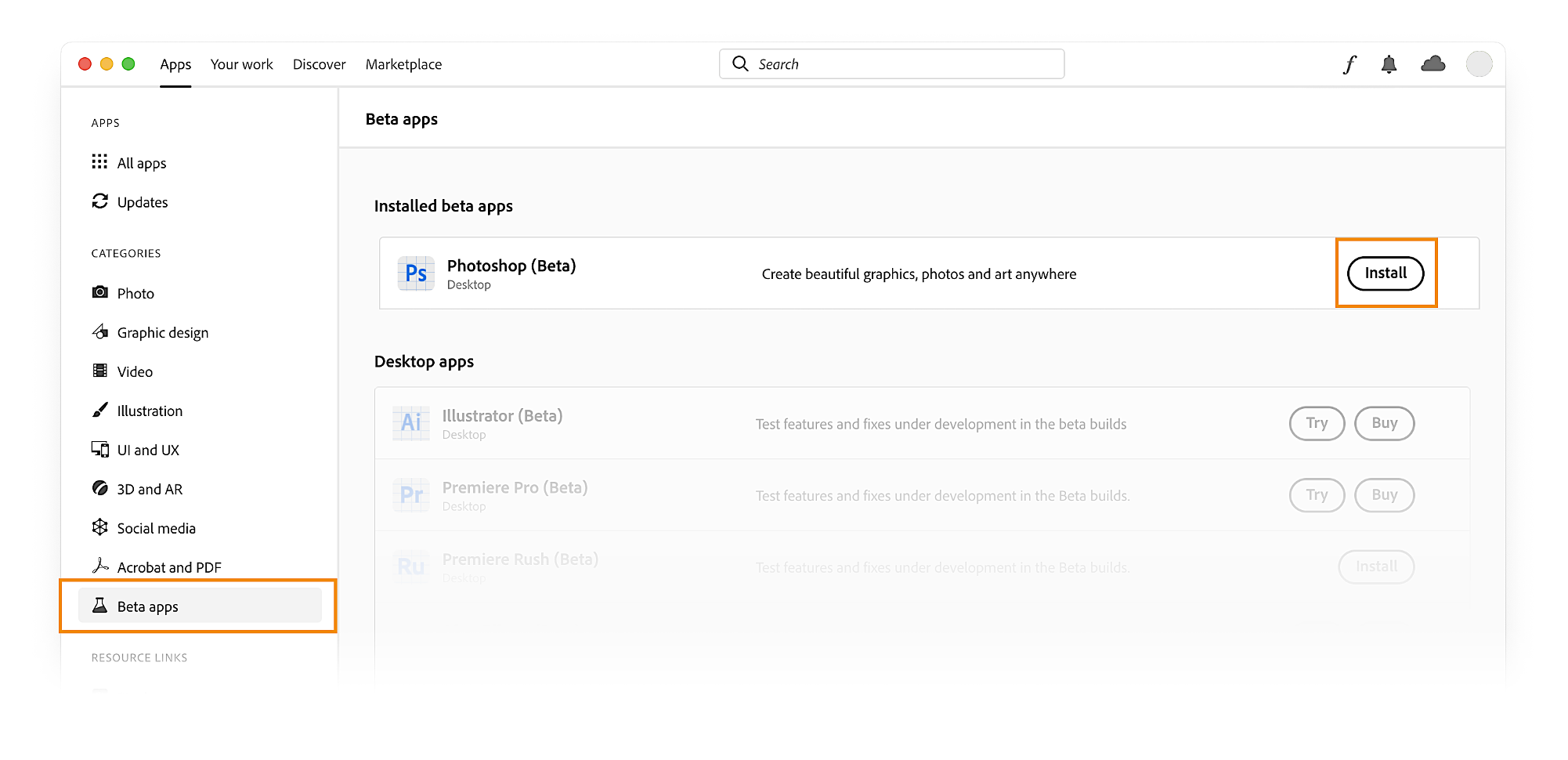The image size is (1568, 760).
Task: Select the Photo category
Action: [135, 293]
